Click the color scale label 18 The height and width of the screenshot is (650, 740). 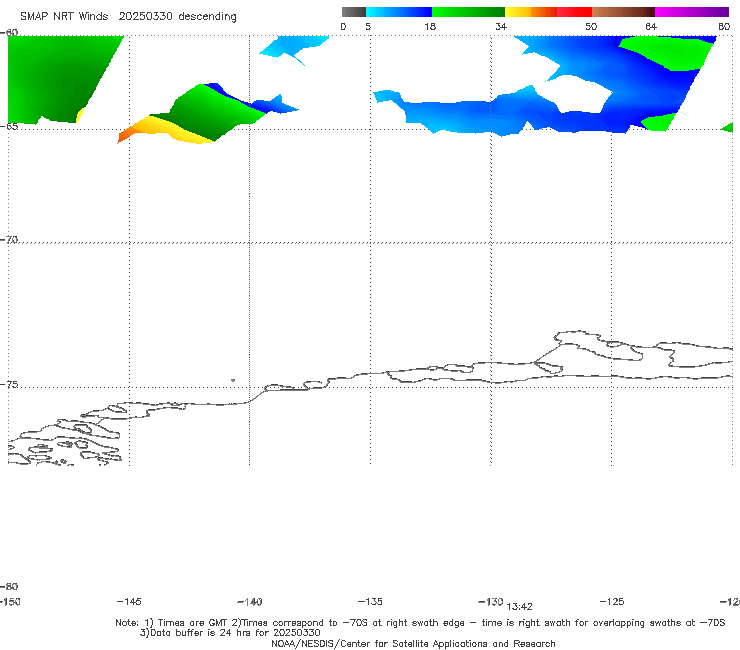pos(430,26)
